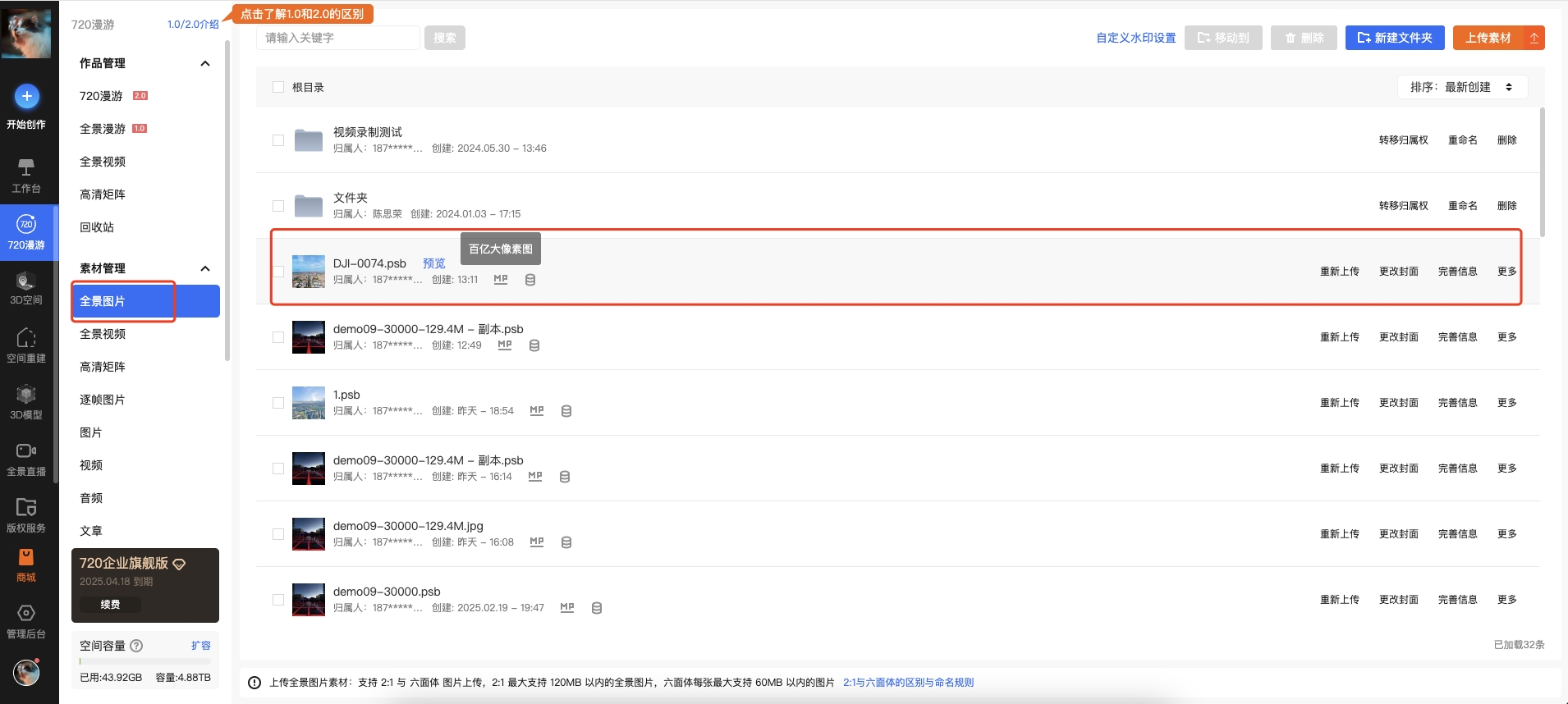Open the 工作台 workbench sidebar icon

click(26, 168)
